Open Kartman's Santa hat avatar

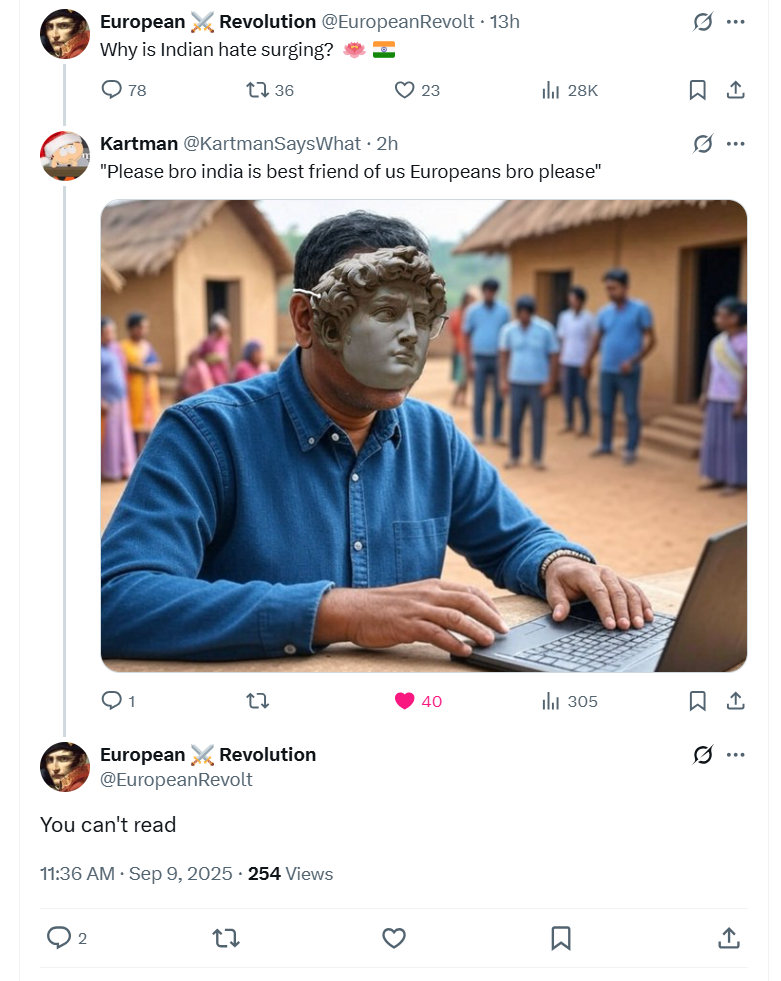click(x=65, y=156)
